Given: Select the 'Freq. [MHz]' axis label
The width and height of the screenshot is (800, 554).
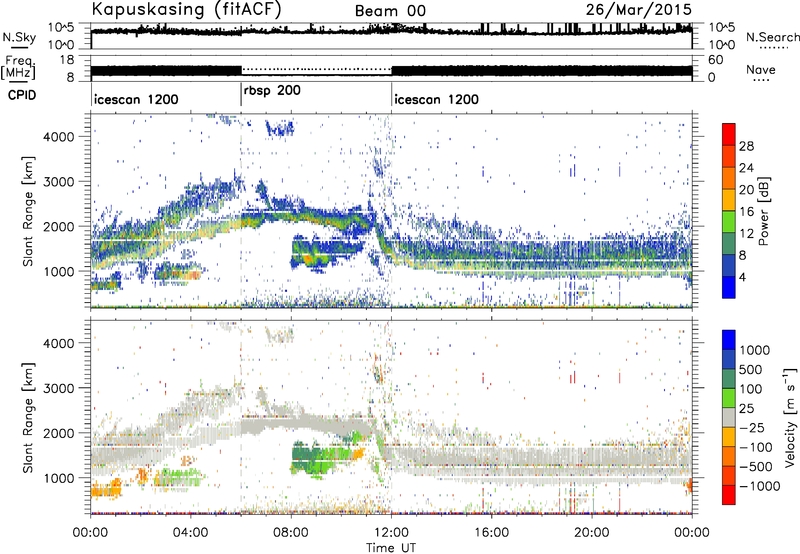Looking at the screenshot, I should tap(18, 68).
